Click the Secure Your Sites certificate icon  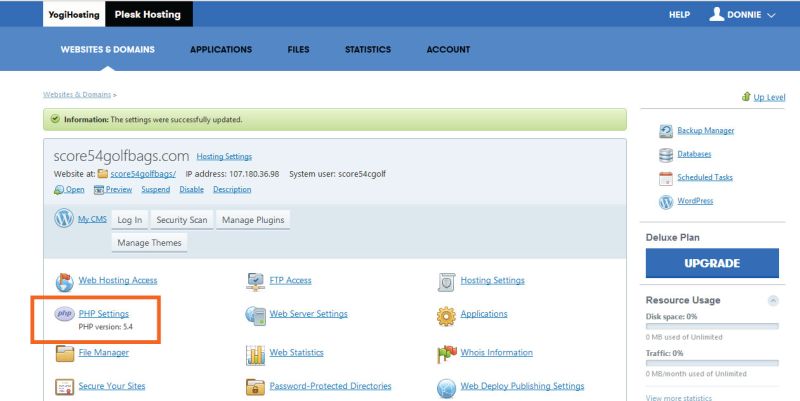tap(65, 387)
